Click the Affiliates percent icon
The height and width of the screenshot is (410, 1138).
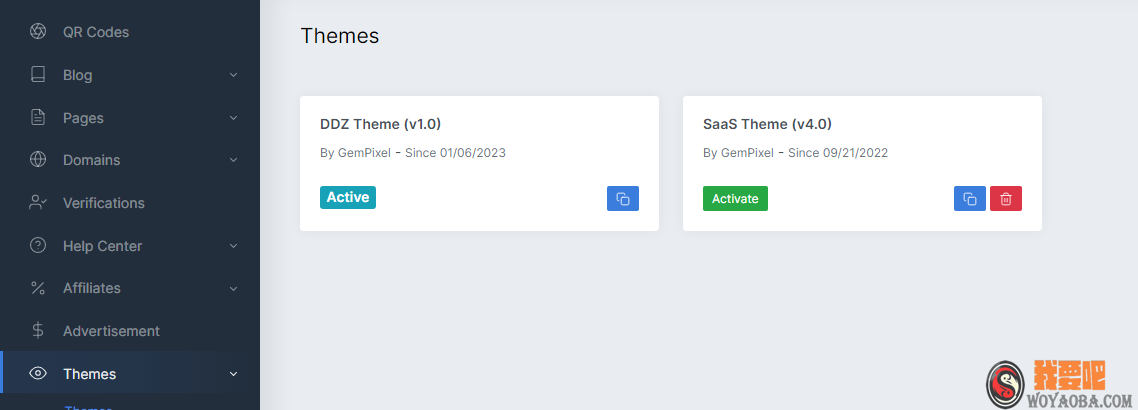click(x=38, y=288)
